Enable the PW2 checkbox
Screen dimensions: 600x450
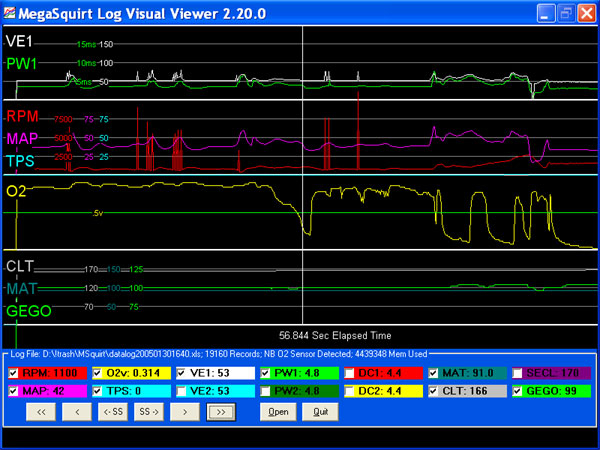pos(265,391)
